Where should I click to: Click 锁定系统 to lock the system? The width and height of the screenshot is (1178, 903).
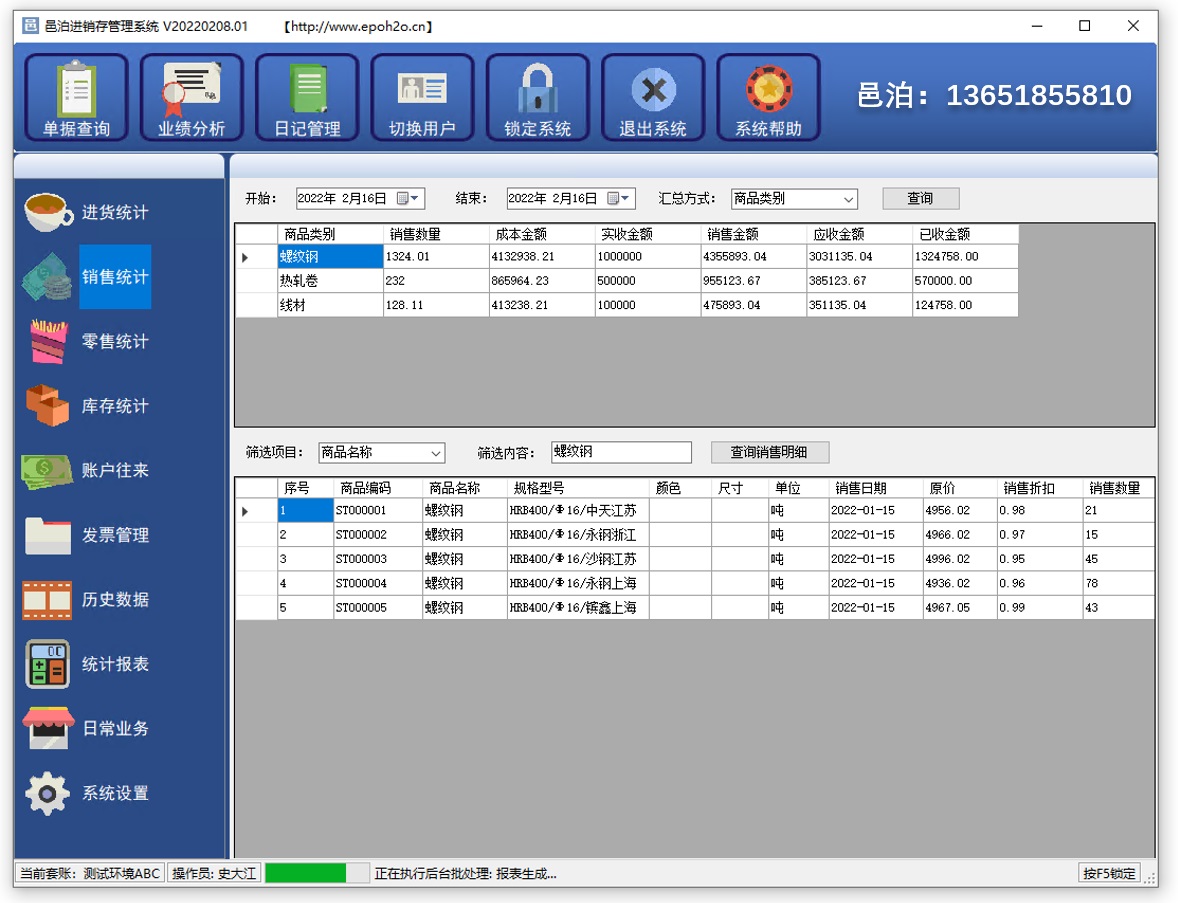(x=537, y=97)
